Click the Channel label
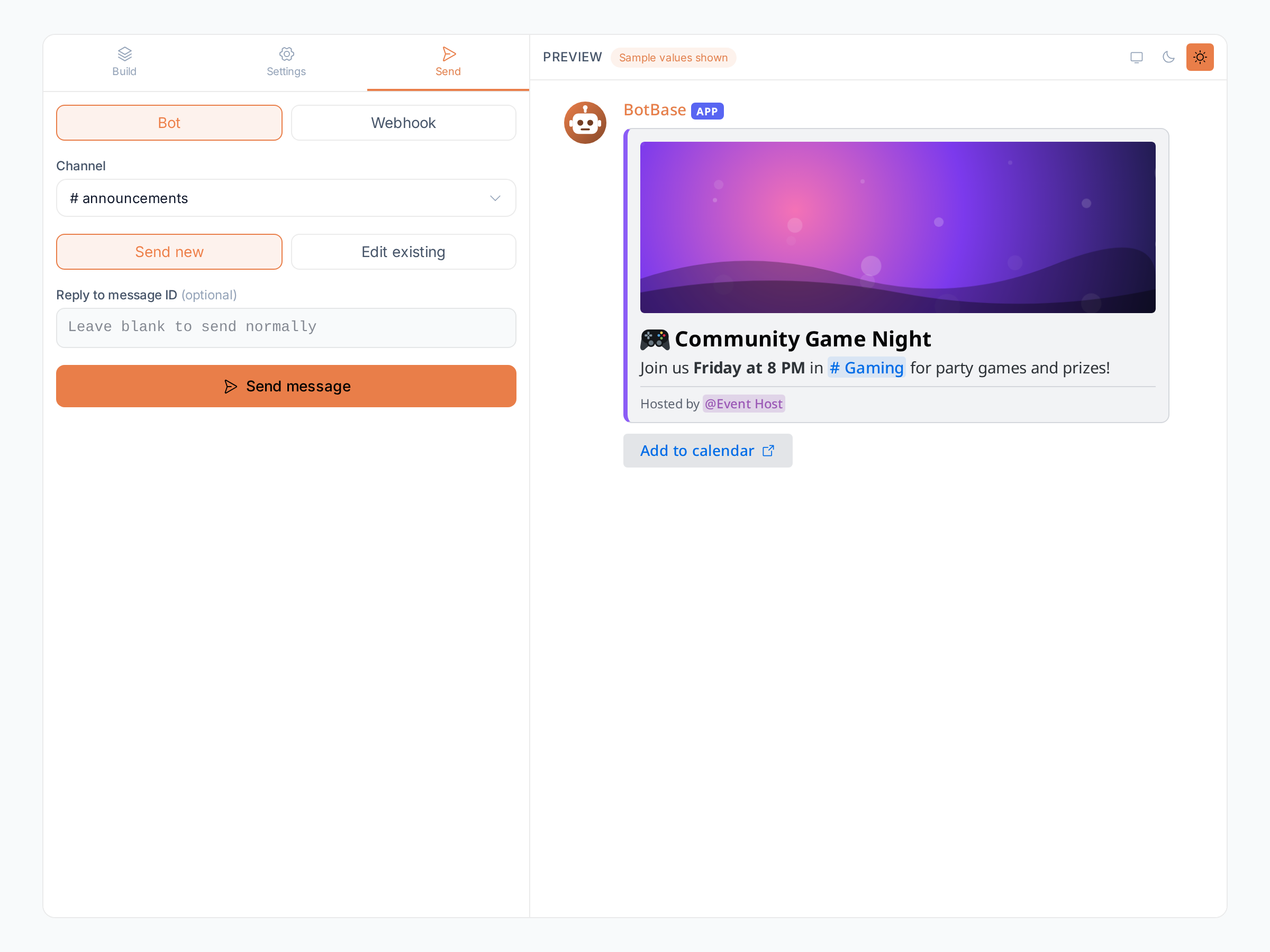This screenshot has height=952, width=1270. coord(81,166)
